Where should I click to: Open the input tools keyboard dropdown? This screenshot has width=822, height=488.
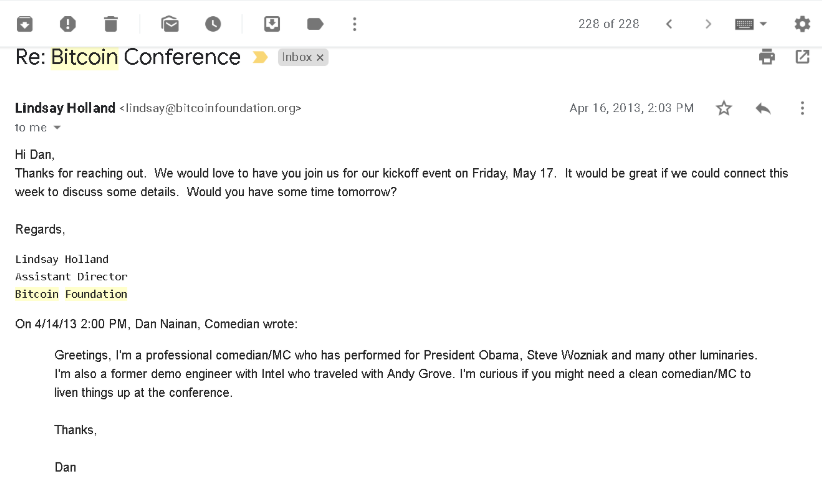click(751, 24)
